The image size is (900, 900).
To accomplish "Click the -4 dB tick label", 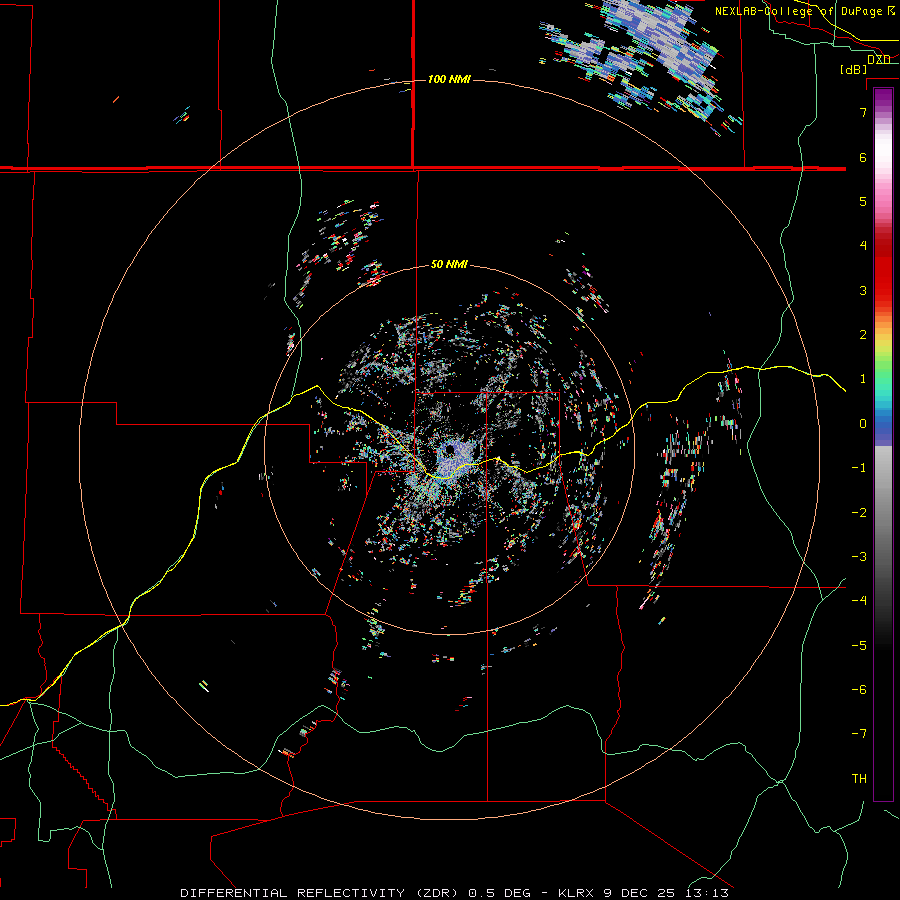I will click(x=859, y=601).
